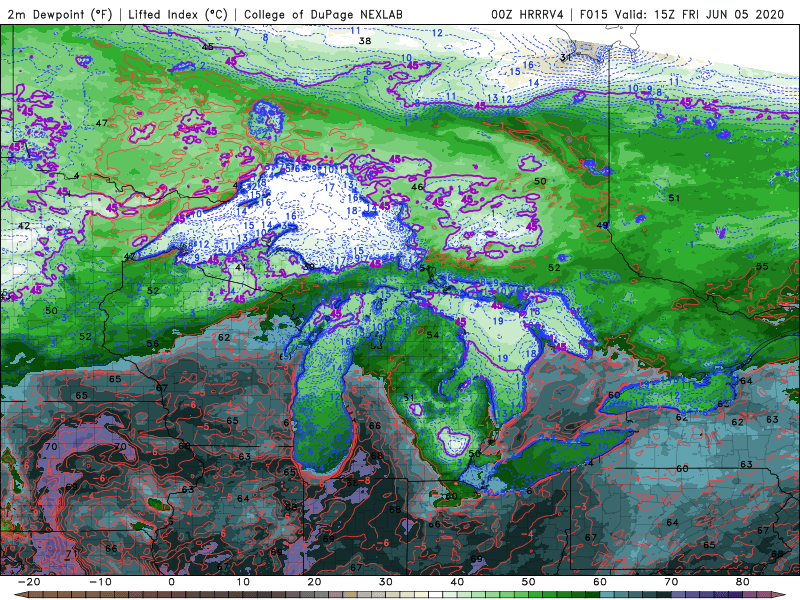Screen dimensions: 800x600
Task: Click the '60' label on the color scale
Action: pyautogui.click(x=600, y=582)
